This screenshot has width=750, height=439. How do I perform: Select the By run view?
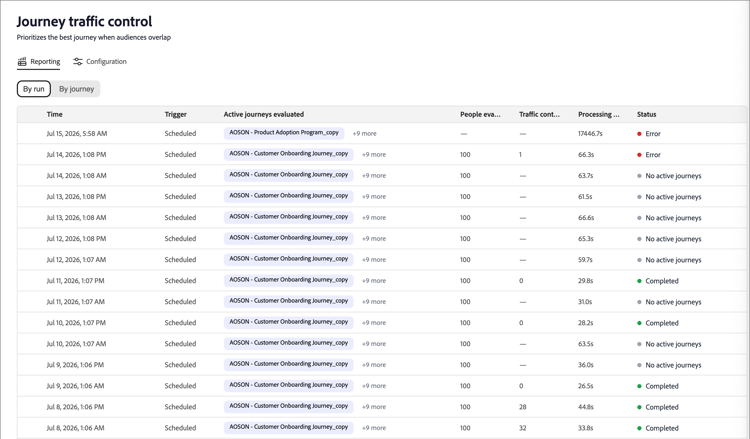(x=33, y=89)
